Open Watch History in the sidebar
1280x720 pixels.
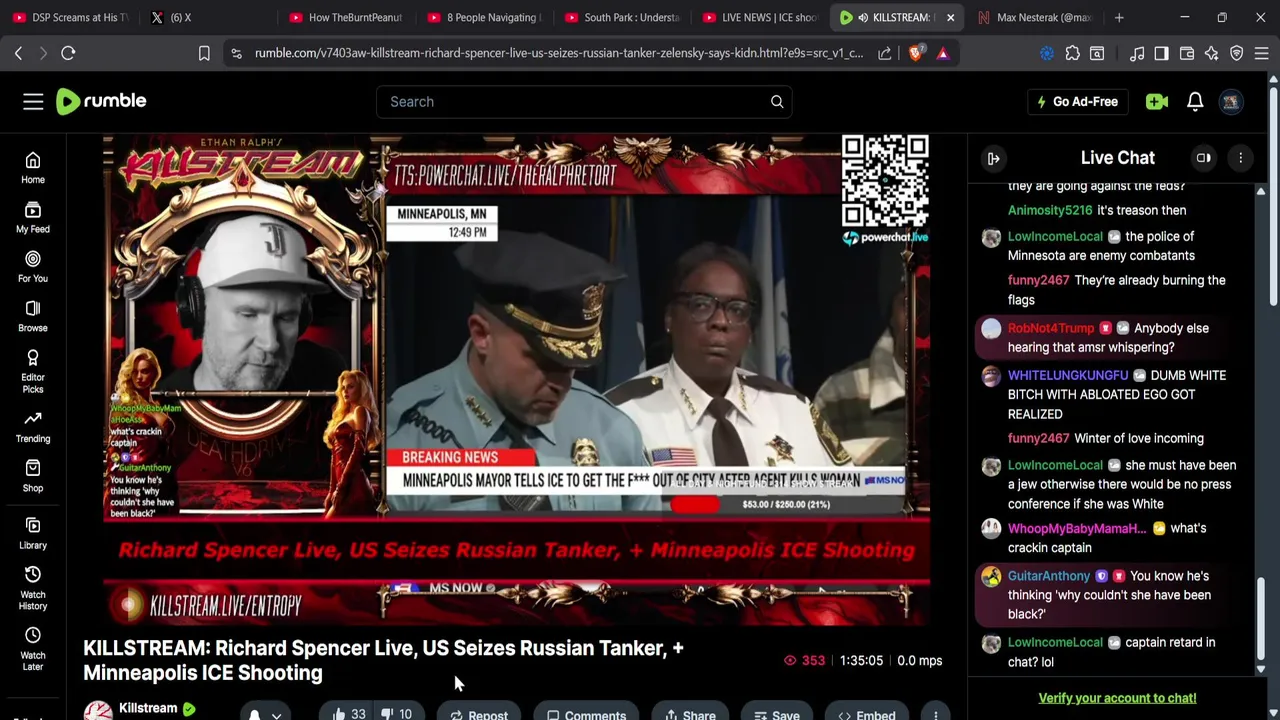click(x=33, y=589)
